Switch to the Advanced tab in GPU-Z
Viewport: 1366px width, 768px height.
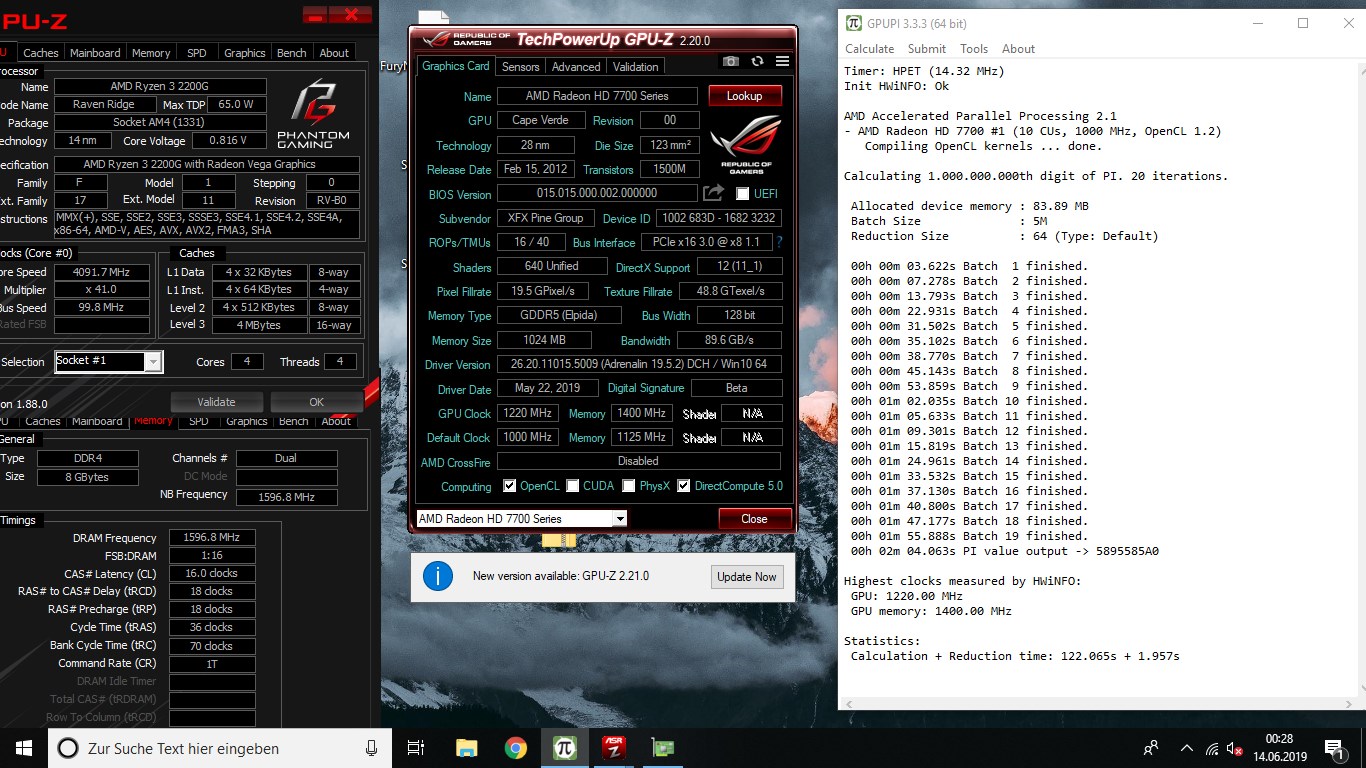click(x=576, y=66)
